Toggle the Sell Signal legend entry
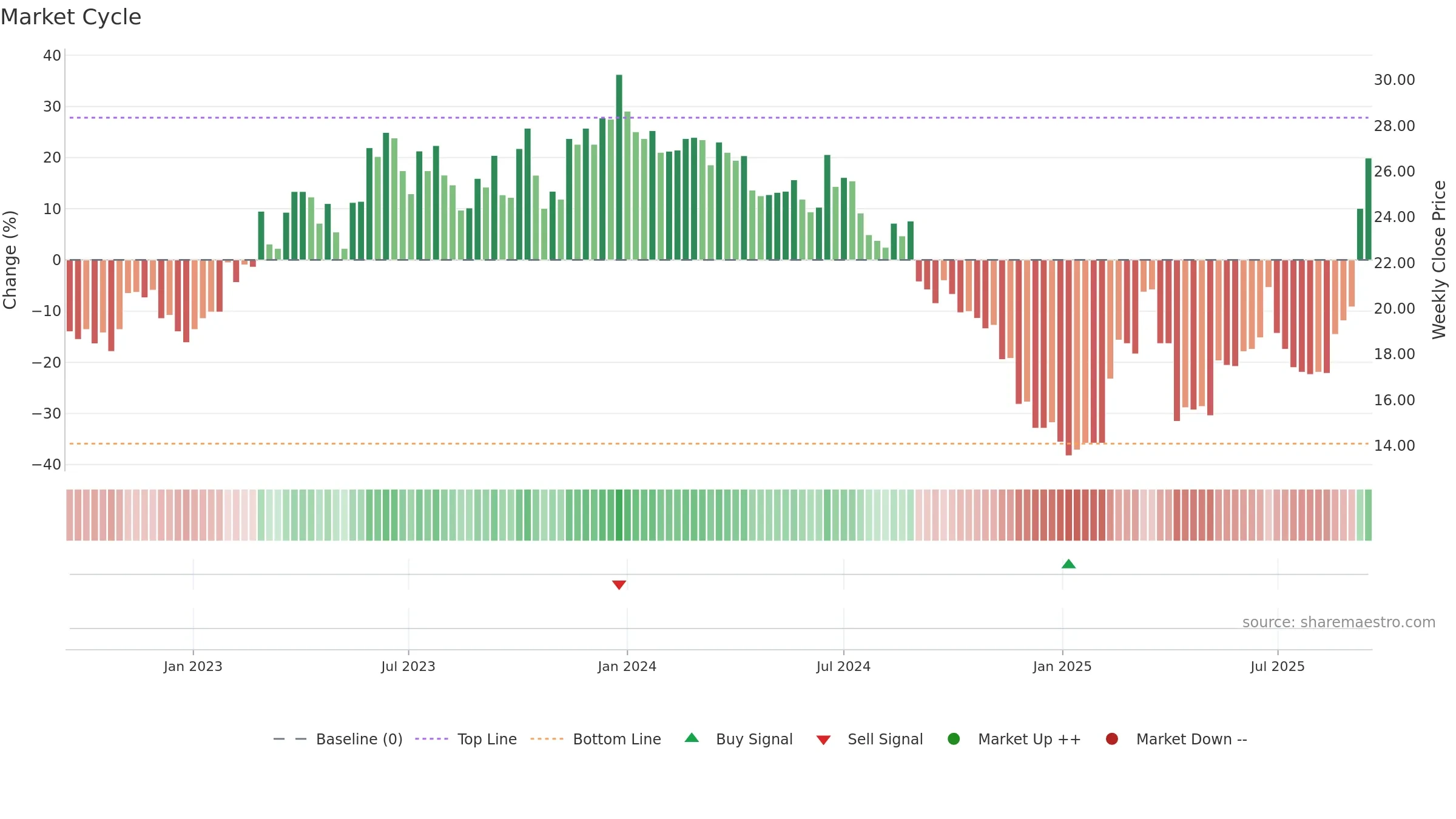Viewport: 1456px width, 819px height. coord(869,739)
